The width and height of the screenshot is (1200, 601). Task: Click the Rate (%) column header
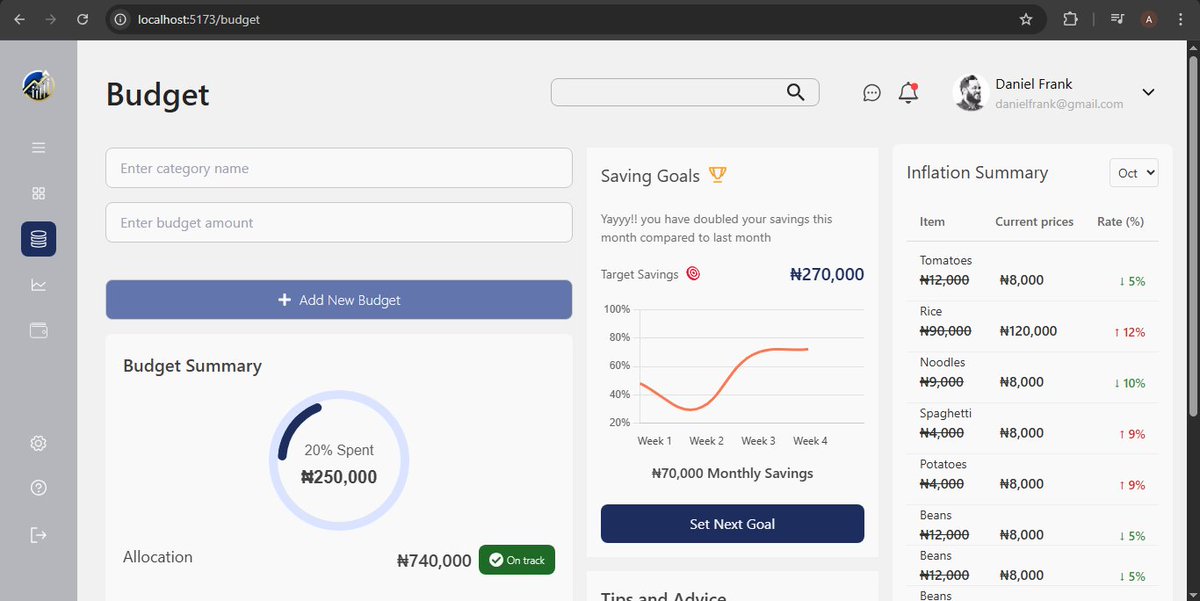[x=1120, y=221]
